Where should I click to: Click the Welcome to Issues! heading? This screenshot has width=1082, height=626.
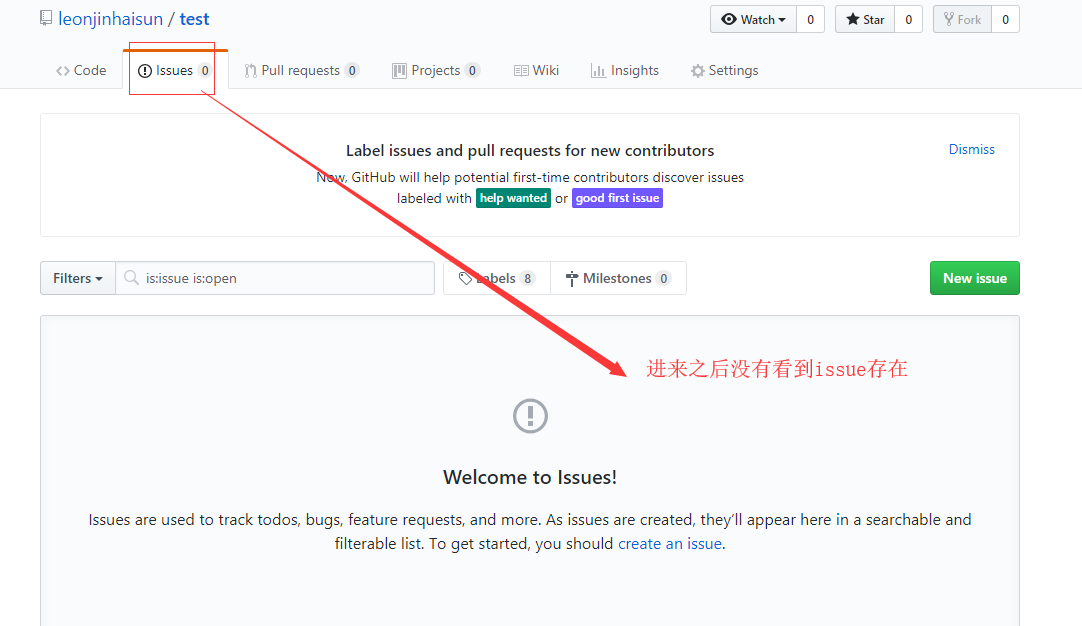click(530, 478)
